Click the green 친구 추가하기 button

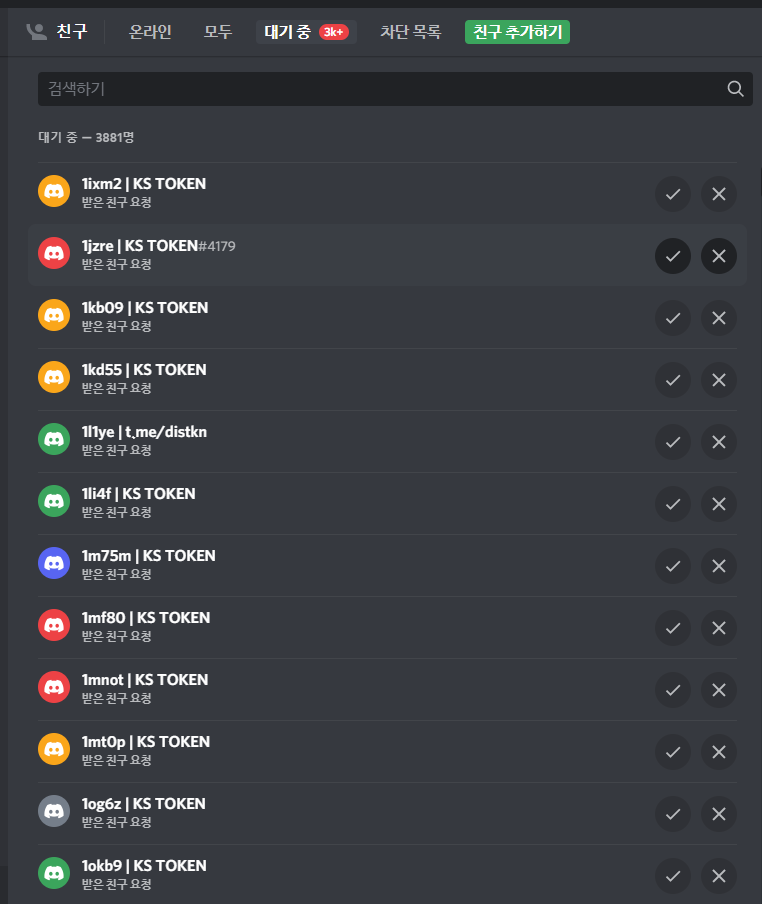517,32
